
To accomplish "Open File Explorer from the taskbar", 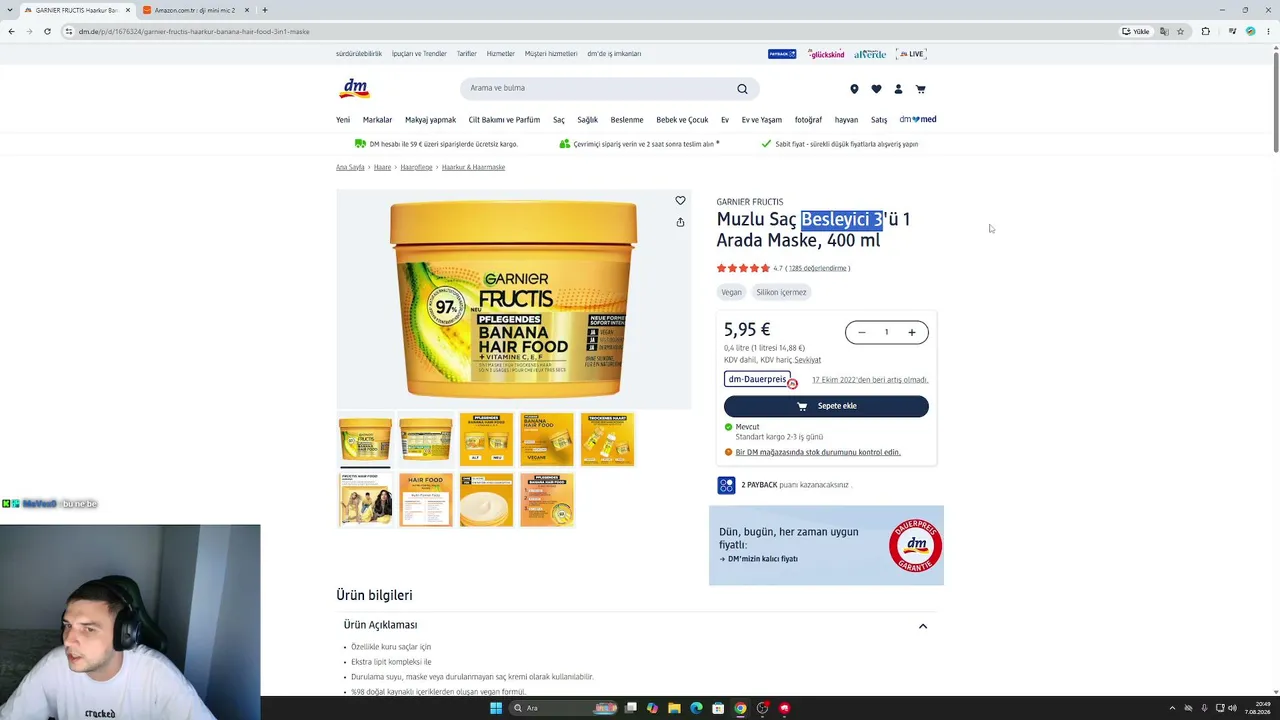I will [x=674, y=708].
